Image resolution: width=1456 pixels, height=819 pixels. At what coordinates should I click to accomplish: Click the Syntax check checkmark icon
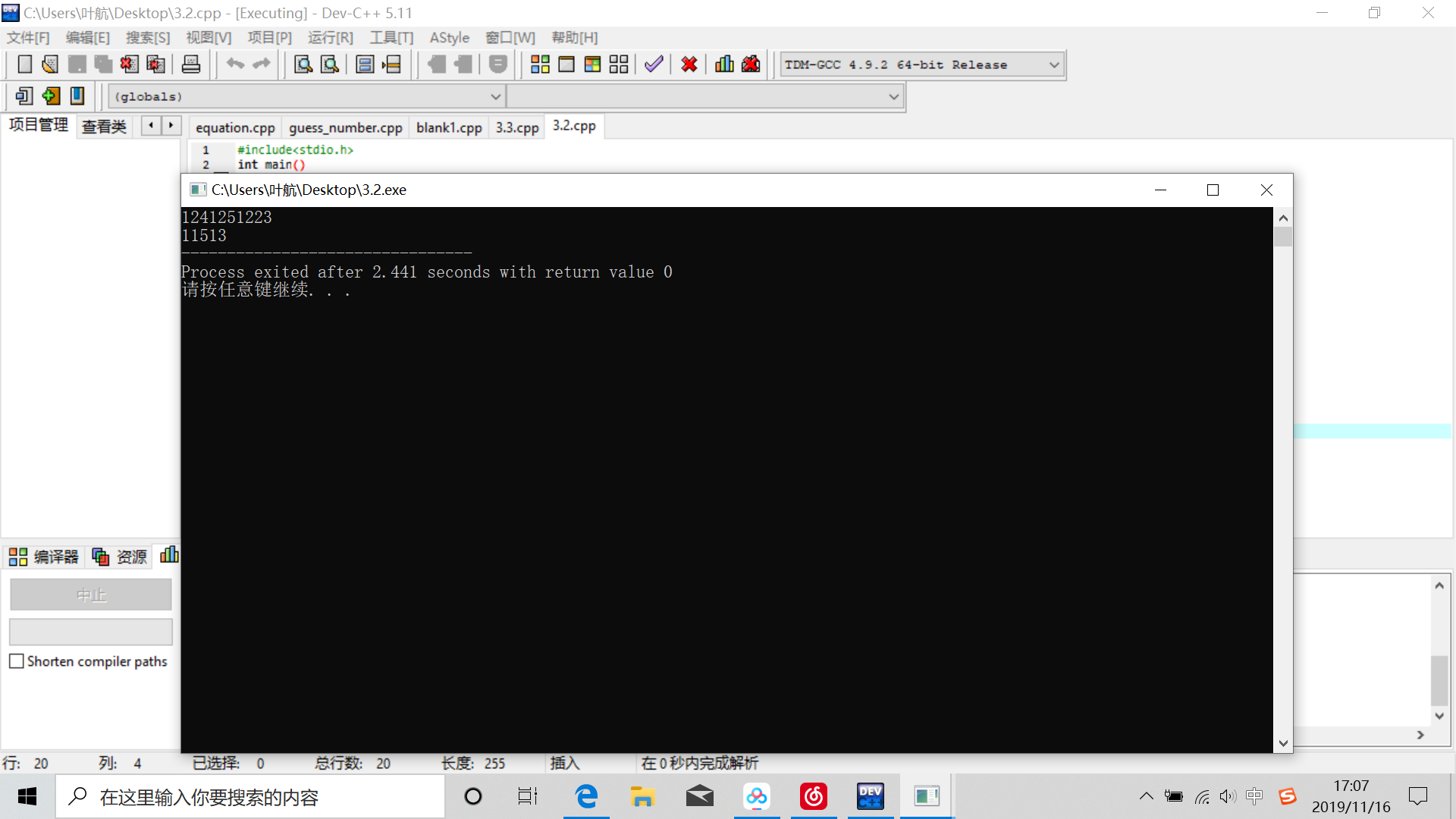654,64
